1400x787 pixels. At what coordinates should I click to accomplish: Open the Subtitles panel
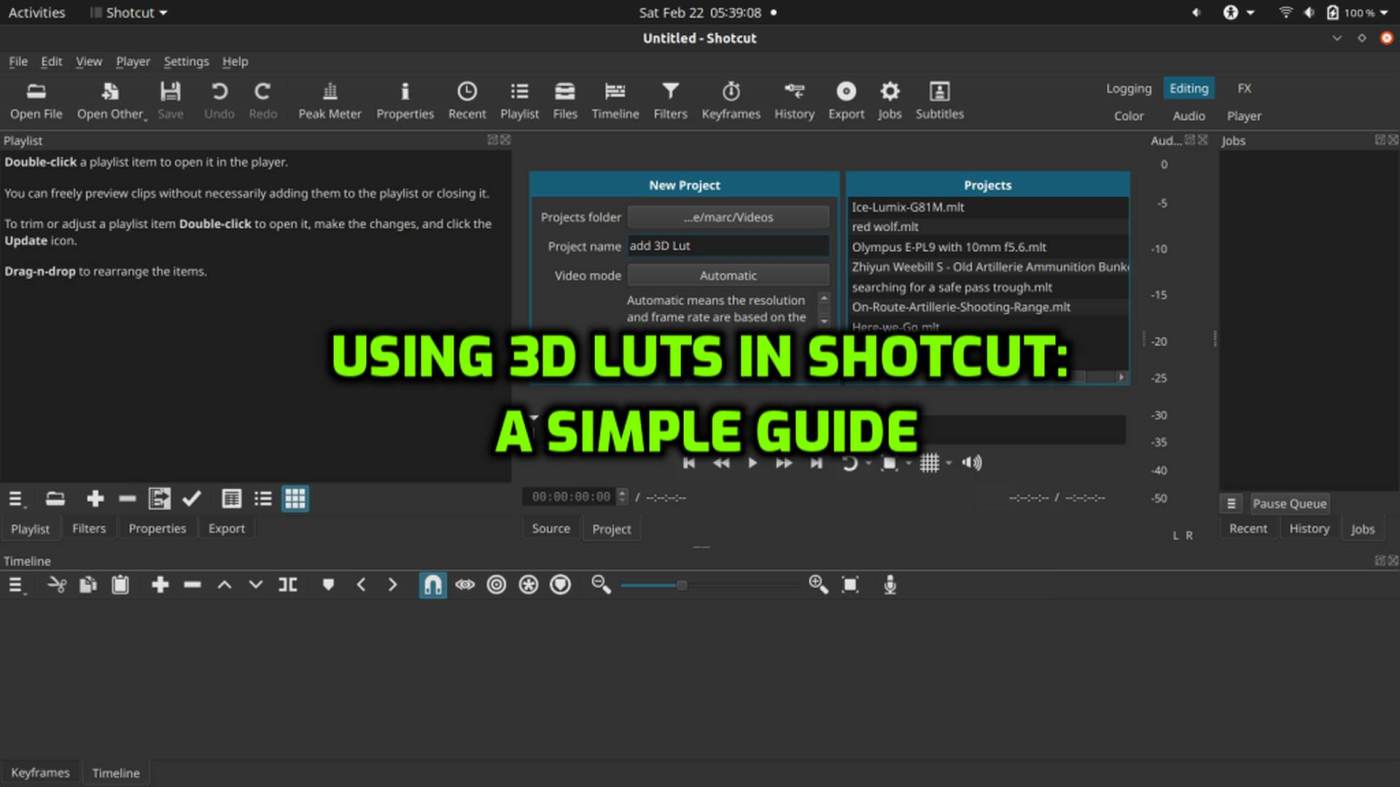coord(940,101)
